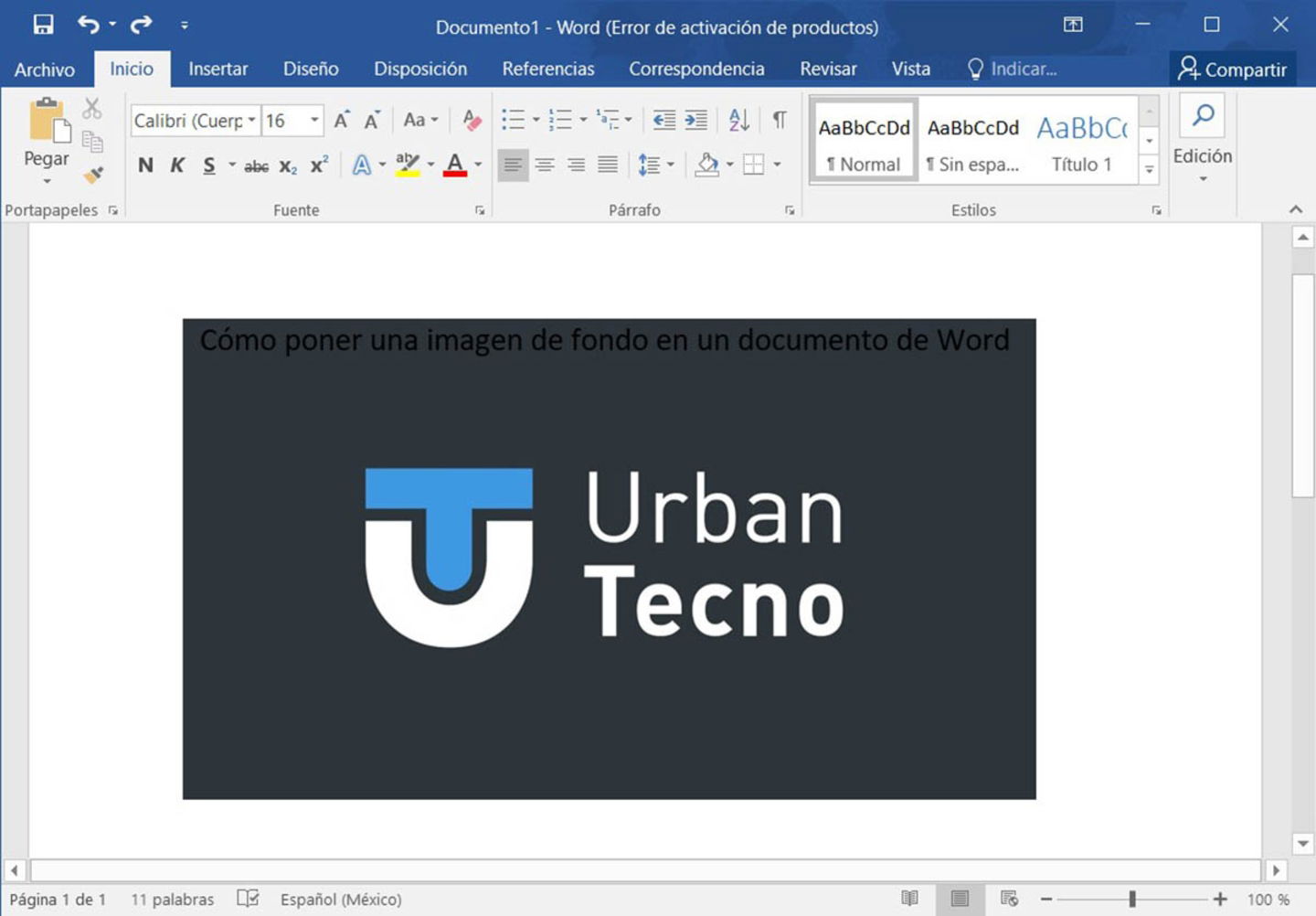Justify the paragraph text
Viewport: 1316px width, 916px height.
coord(607,165)
